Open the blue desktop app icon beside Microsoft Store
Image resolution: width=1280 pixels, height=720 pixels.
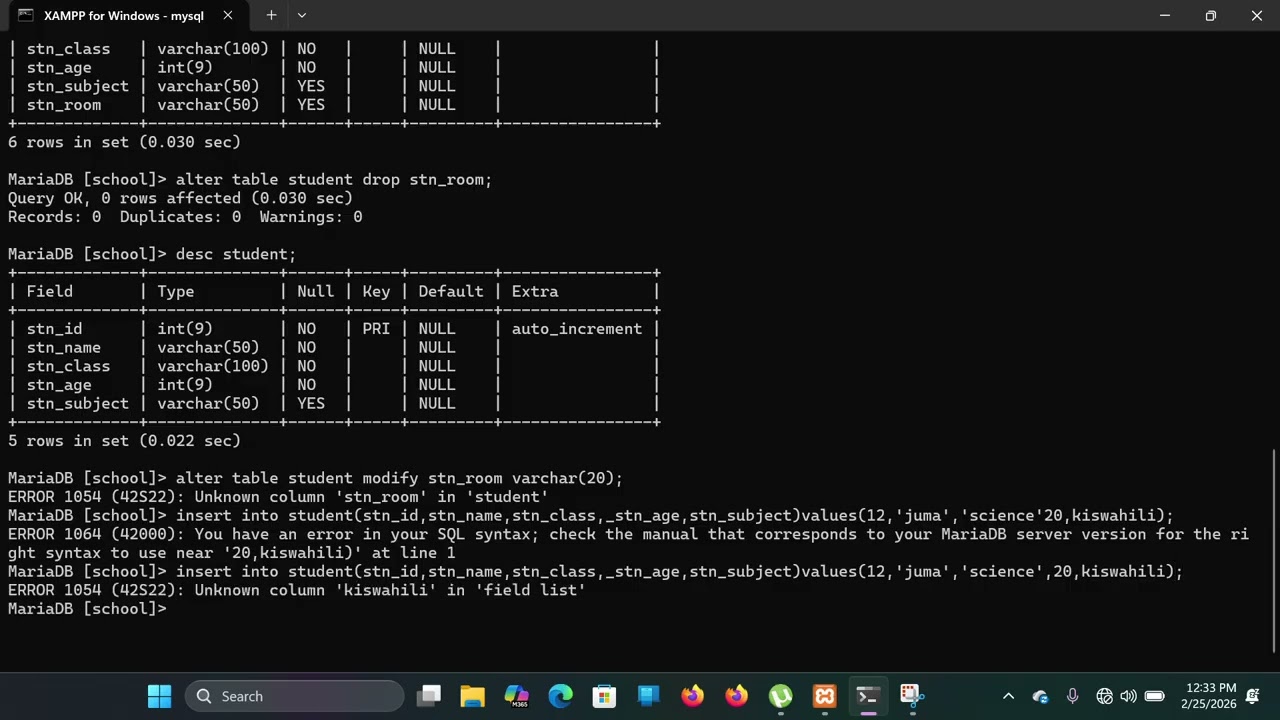648,696
